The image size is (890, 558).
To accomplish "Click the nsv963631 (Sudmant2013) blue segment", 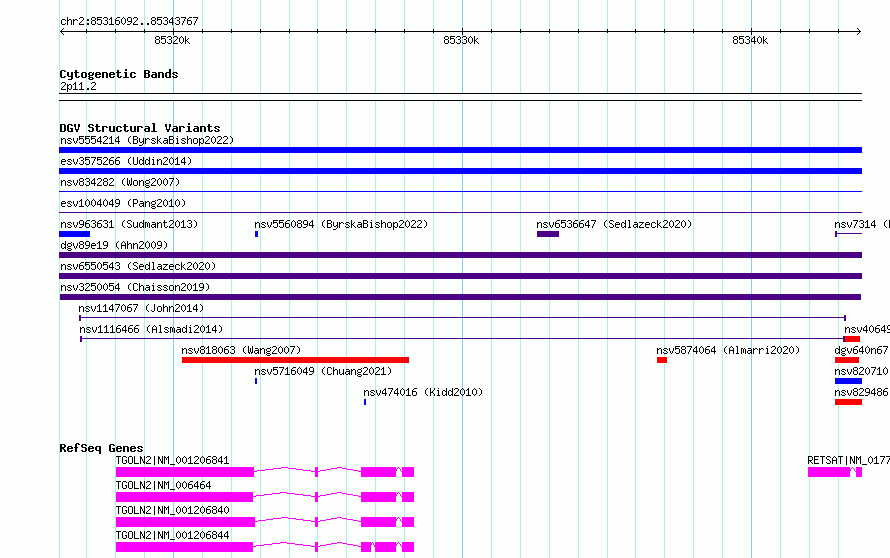I will click(x=74, y=234).
